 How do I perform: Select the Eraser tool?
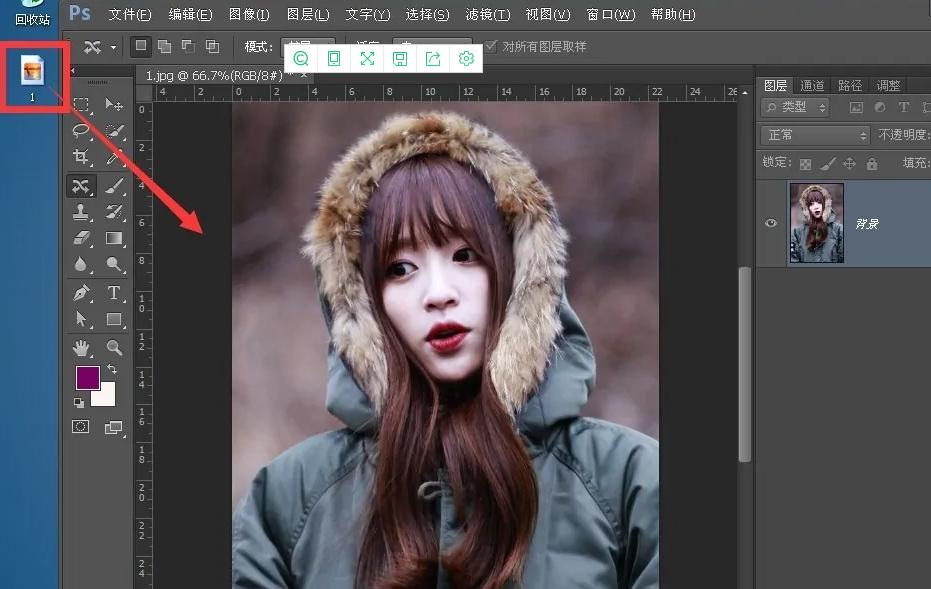(x=81, y=238)
